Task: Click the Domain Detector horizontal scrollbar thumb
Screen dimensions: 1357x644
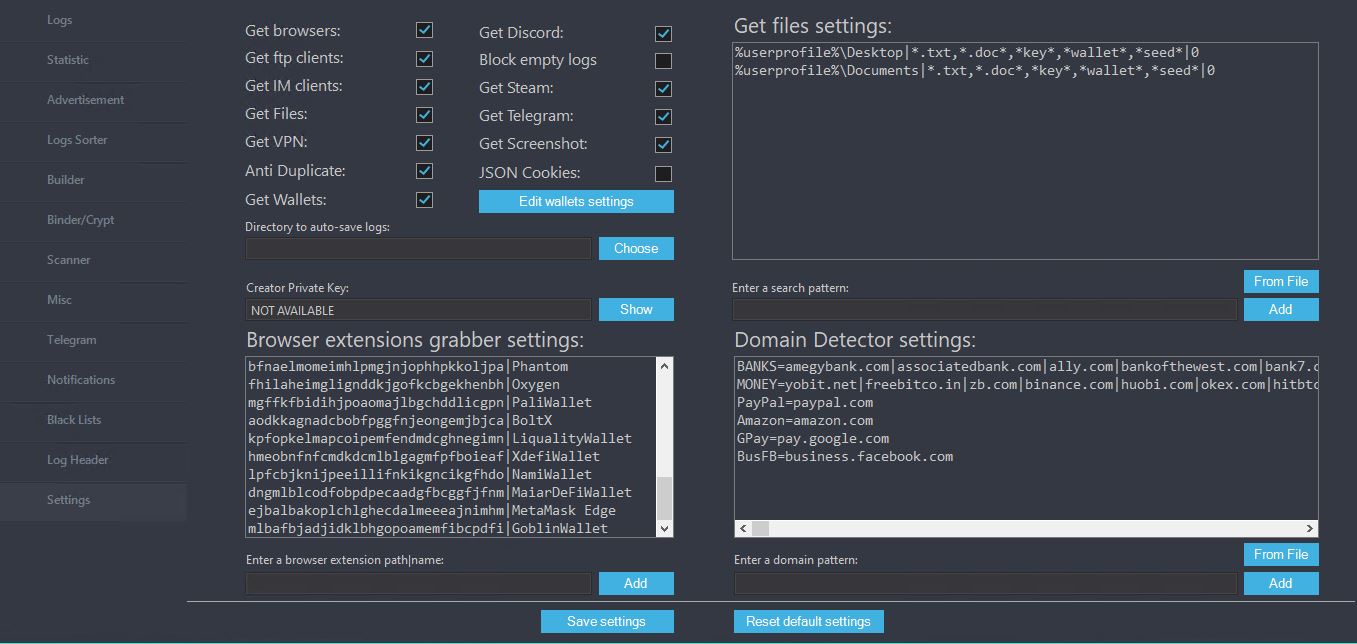Action: point(760,528)
